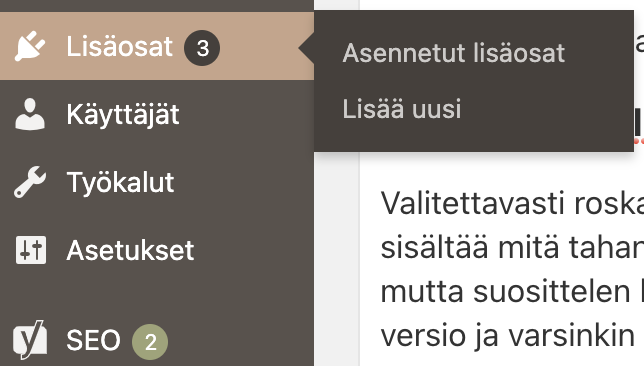Click the text line starting with mutta suosittelen
The height and width of the screenshot is (366, 644).
click(x=512, y=292)
